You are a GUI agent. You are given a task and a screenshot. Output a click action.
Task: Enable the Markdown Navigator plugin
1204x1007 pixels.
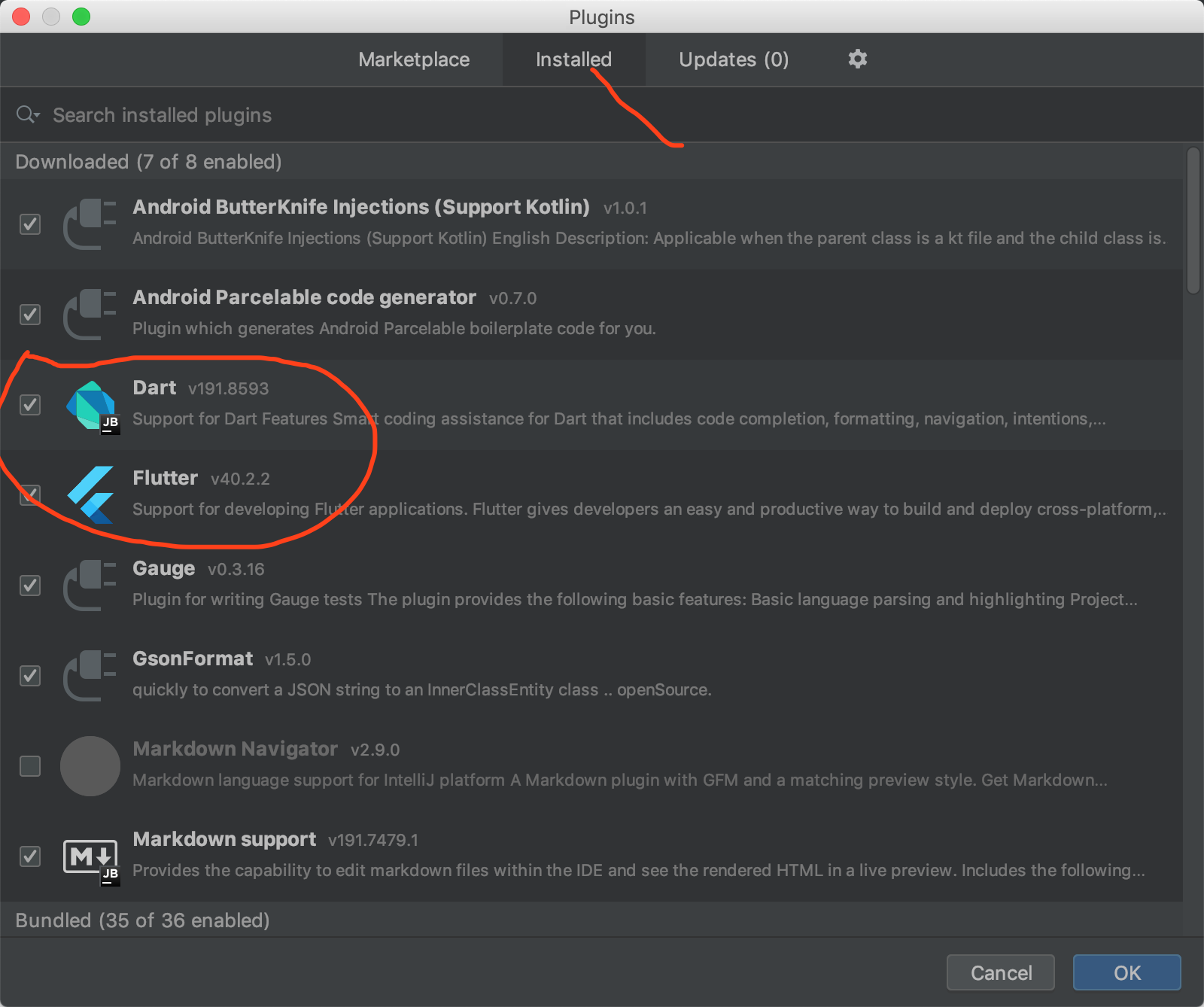pyautogui.click(x=30, y=766)
